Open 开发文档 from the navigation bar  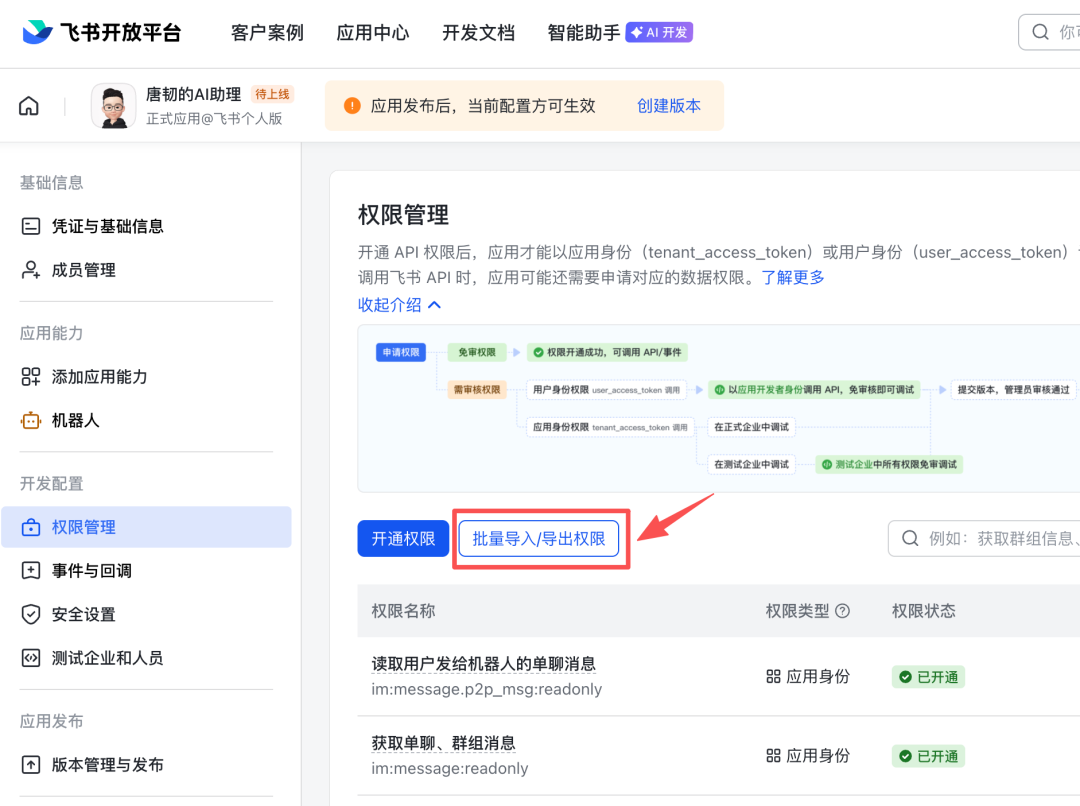(x=478, y=32)
